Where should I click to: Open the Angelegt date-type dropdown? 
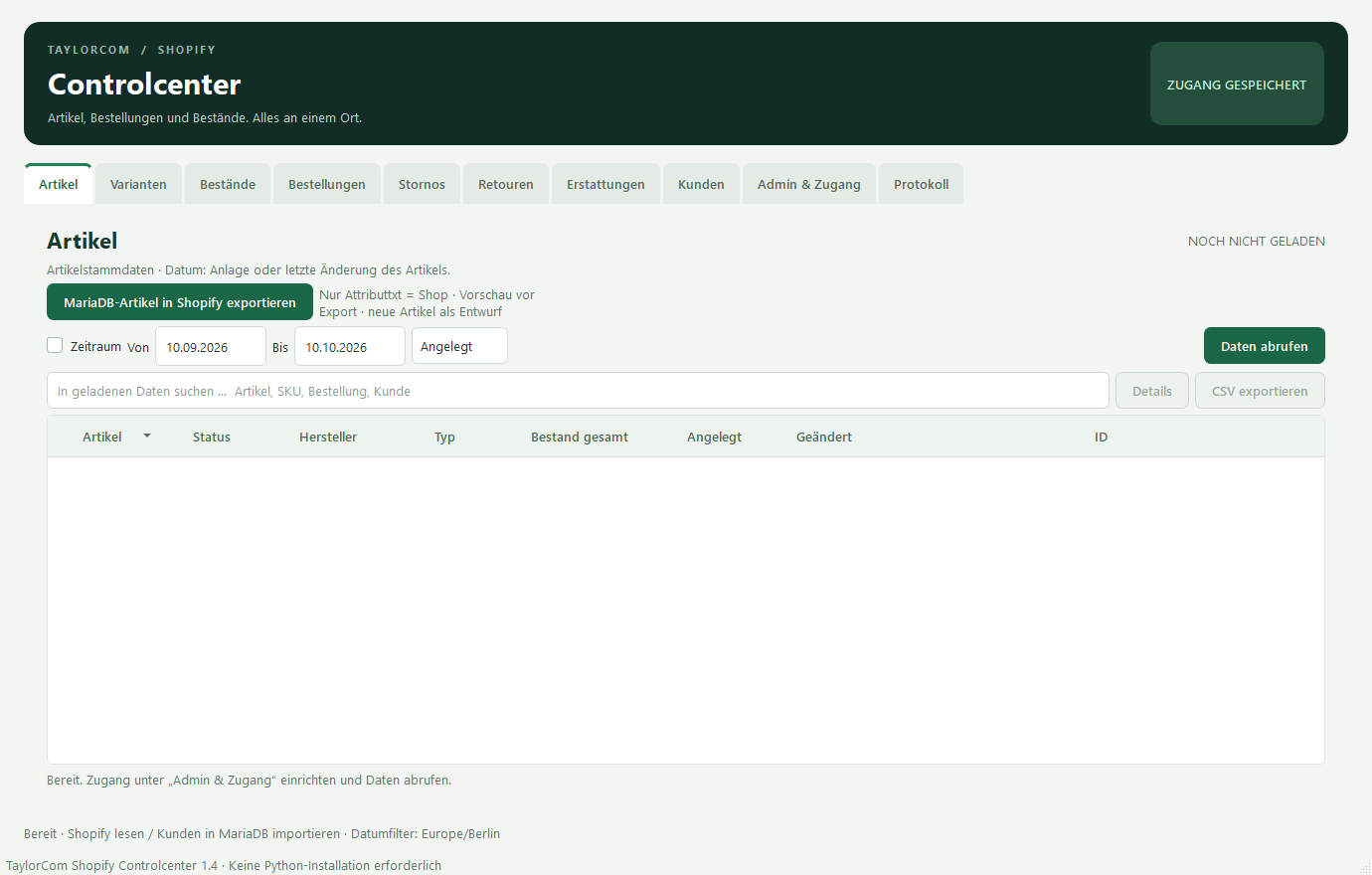point(459,346)
